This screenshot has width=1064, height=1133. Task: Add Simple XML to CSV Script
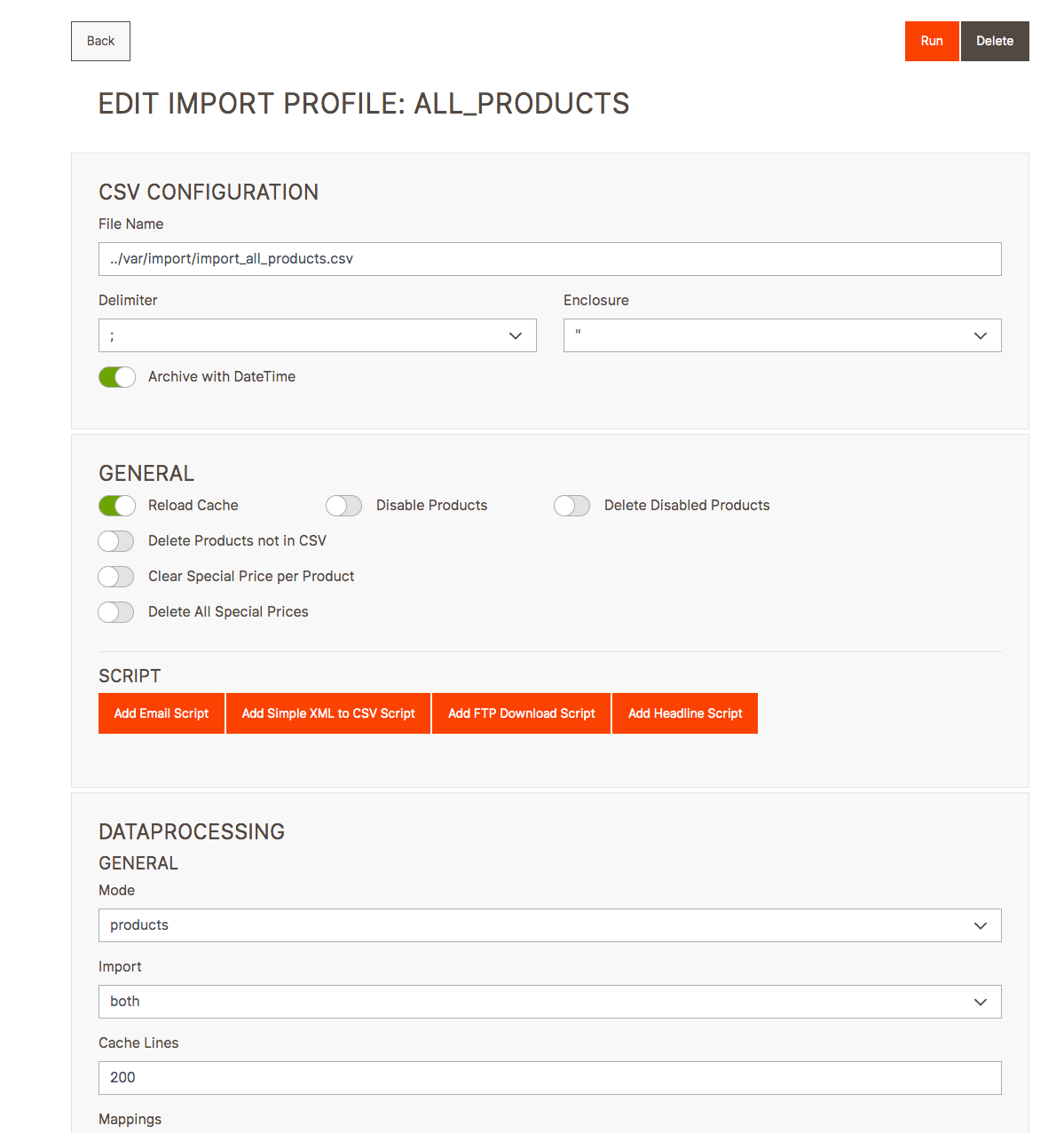328,713
